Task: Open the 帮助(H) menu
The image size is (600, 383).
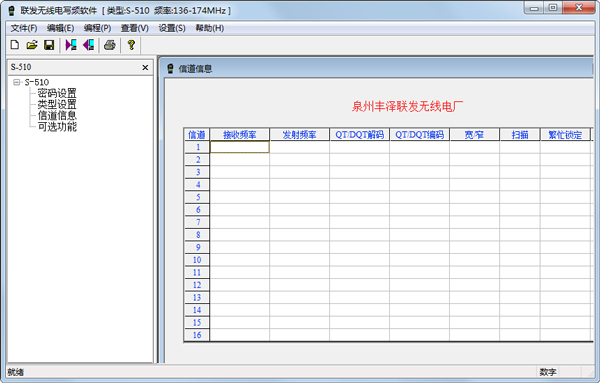Action: [210, 28]
